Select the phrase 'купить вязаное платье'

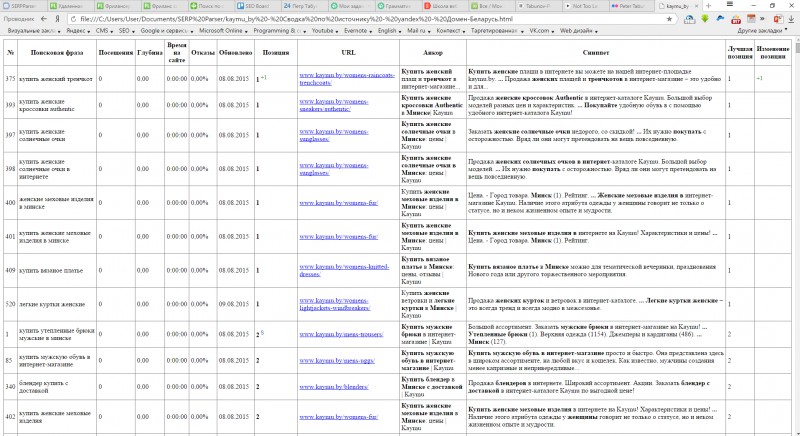click(51, 270)
